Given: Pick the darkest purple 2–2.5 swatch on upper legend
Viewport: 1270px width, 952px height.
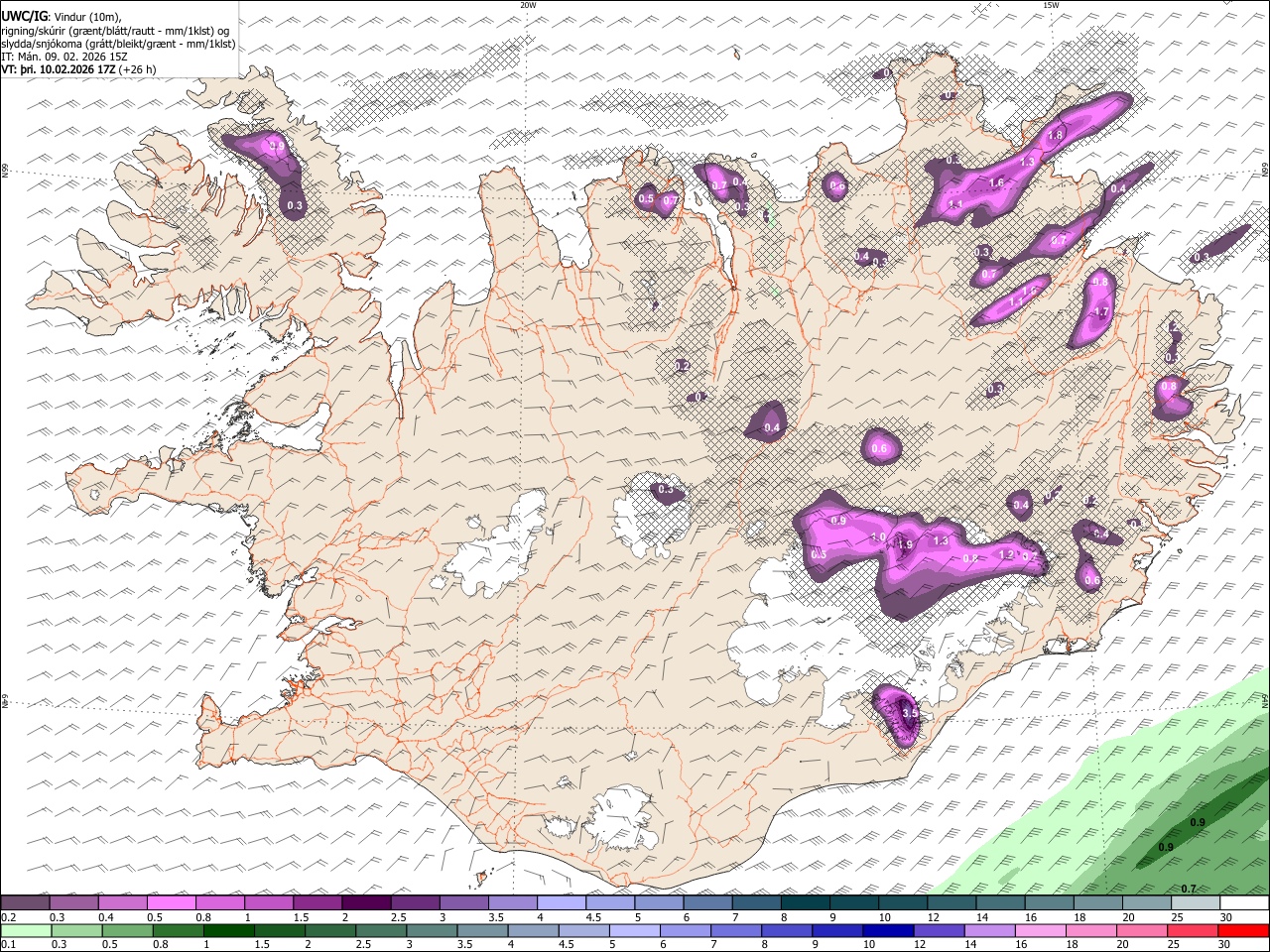Looking at the screenshot, I should pos(366,903).
